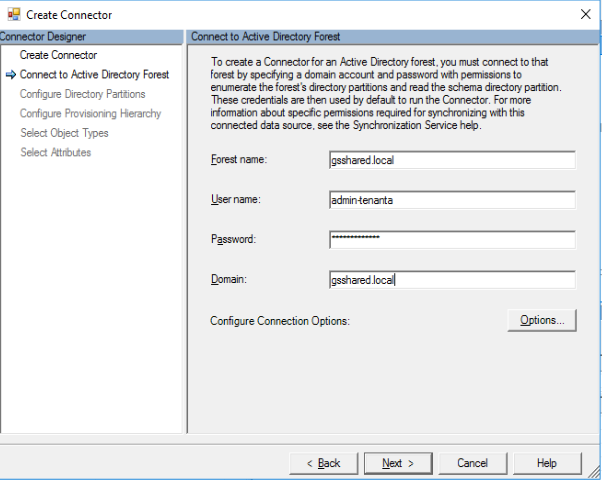This screenshot has height=480, width=602.
Task: Go to Select Attributes step
Action: (x=55, y=152)
